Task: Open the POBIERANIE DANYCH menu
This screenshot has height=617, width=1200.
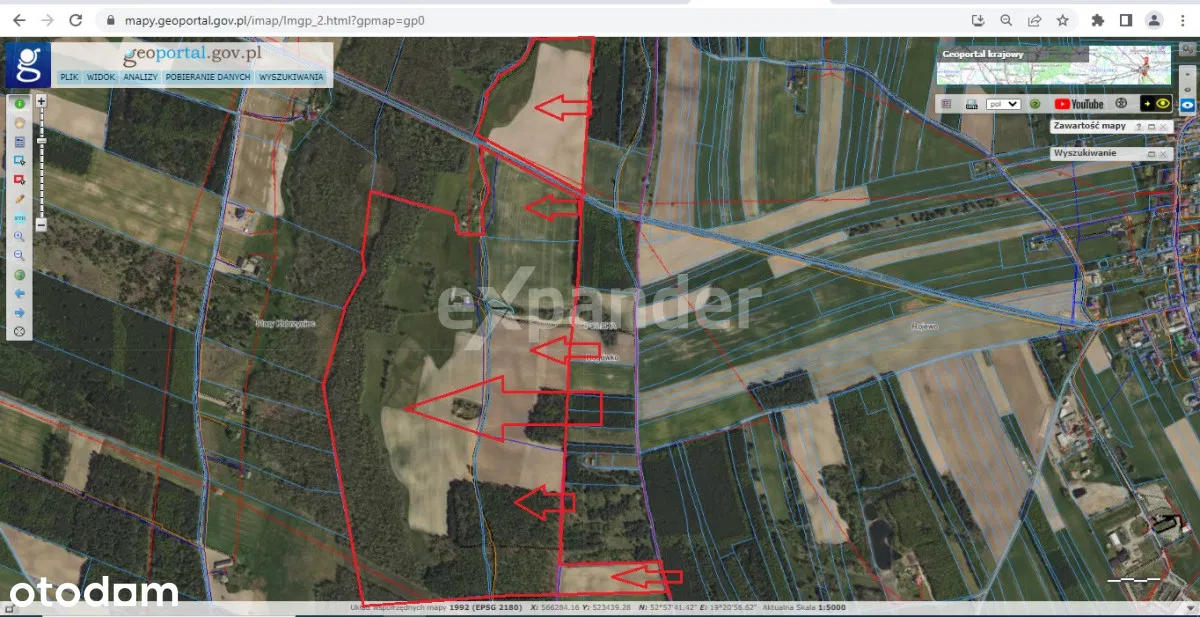Action: pyautogui.click(x=207, y=77)
